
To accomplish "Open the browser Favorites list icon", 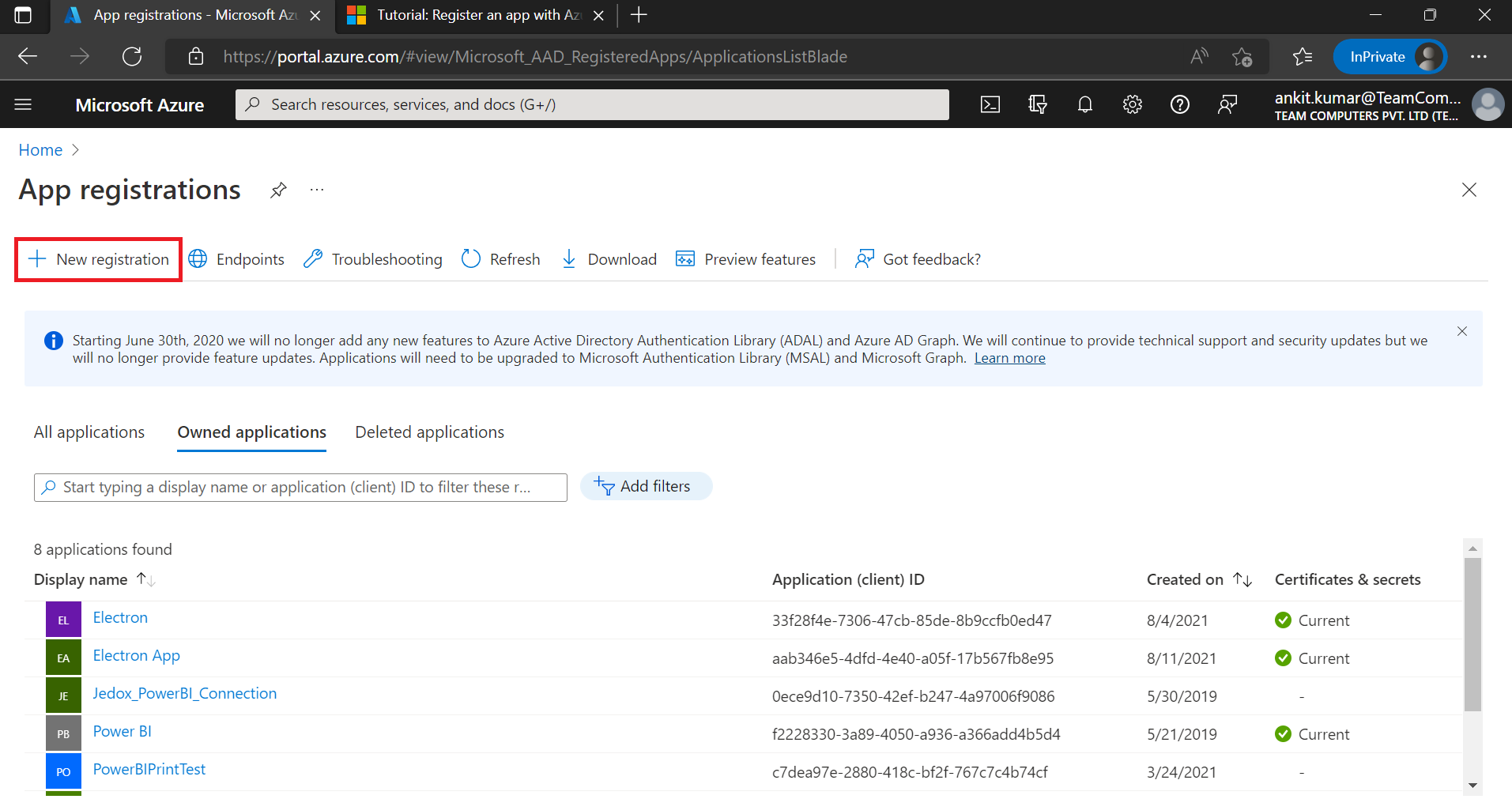I will (x=1303, y=56).
